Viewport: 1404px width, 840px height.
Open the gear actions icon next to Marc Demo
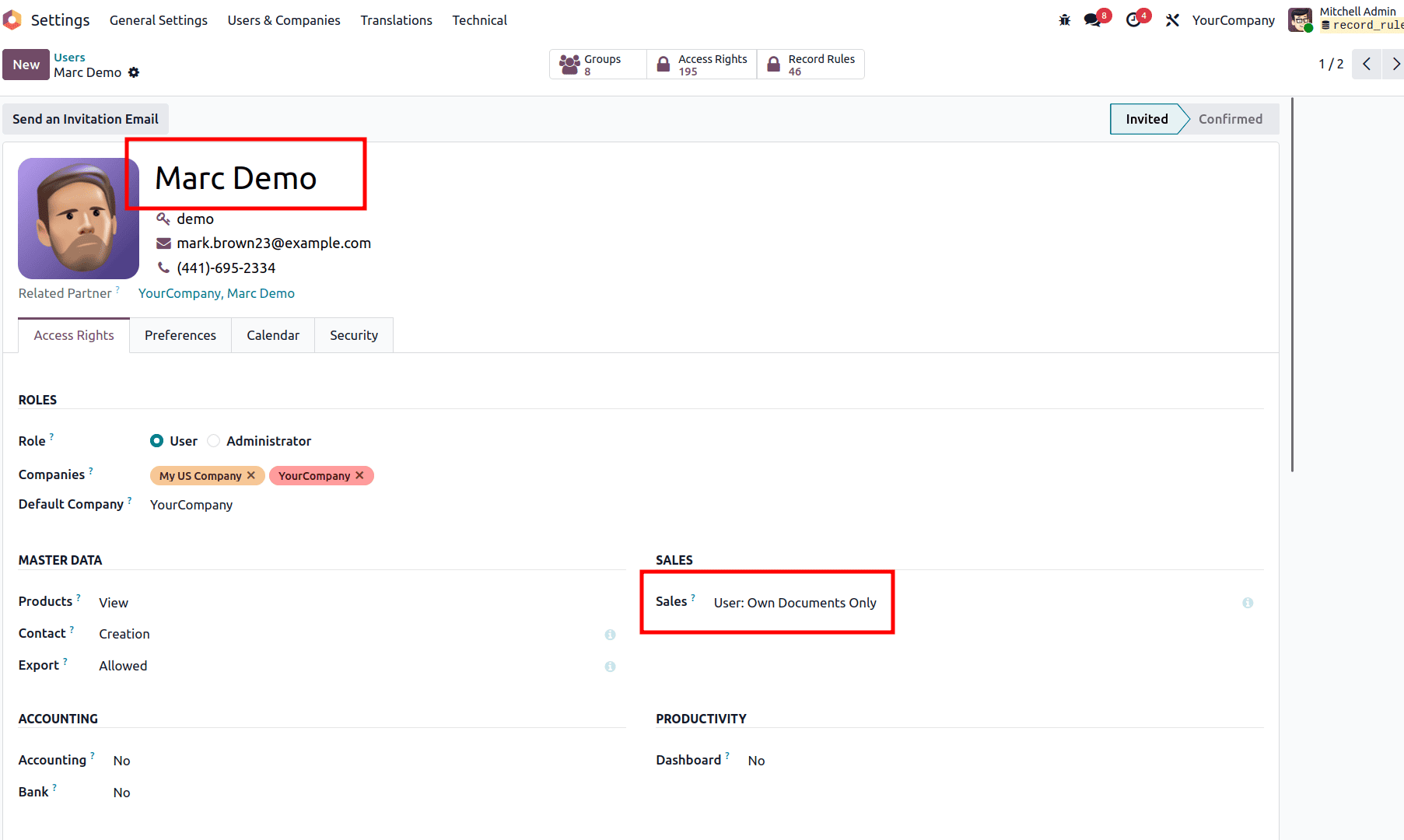click(134, 72)
